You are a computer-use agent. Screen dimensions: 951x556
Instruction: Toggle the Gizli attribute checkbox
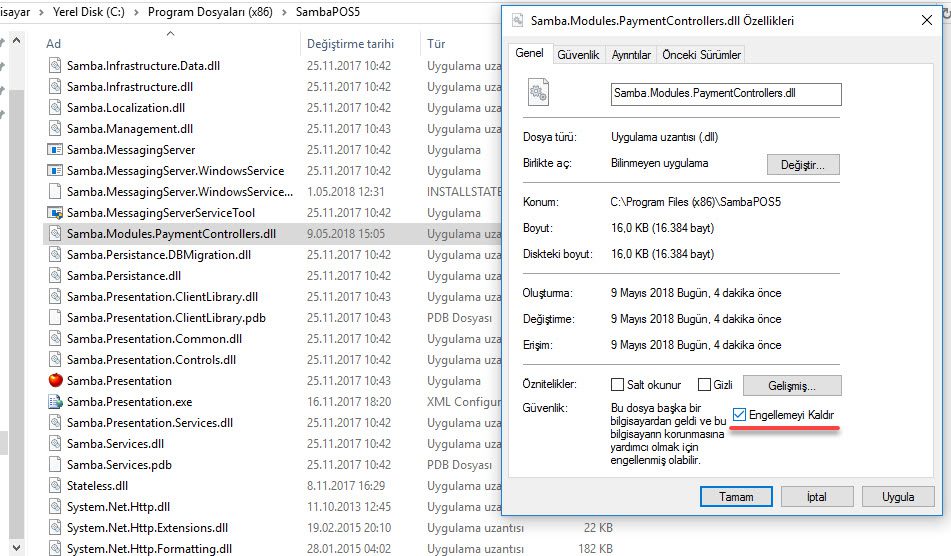click(x=704, y=385)
